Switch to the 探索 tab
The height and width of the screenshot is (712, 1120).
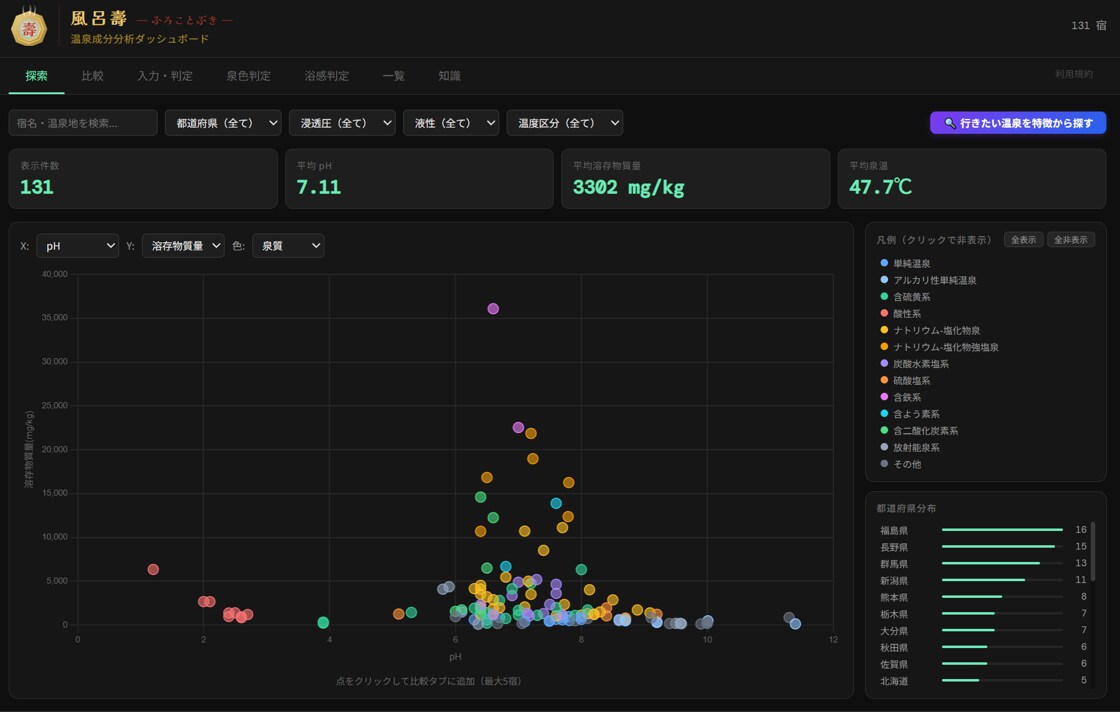pyautogui.click(x=36, y=76)
